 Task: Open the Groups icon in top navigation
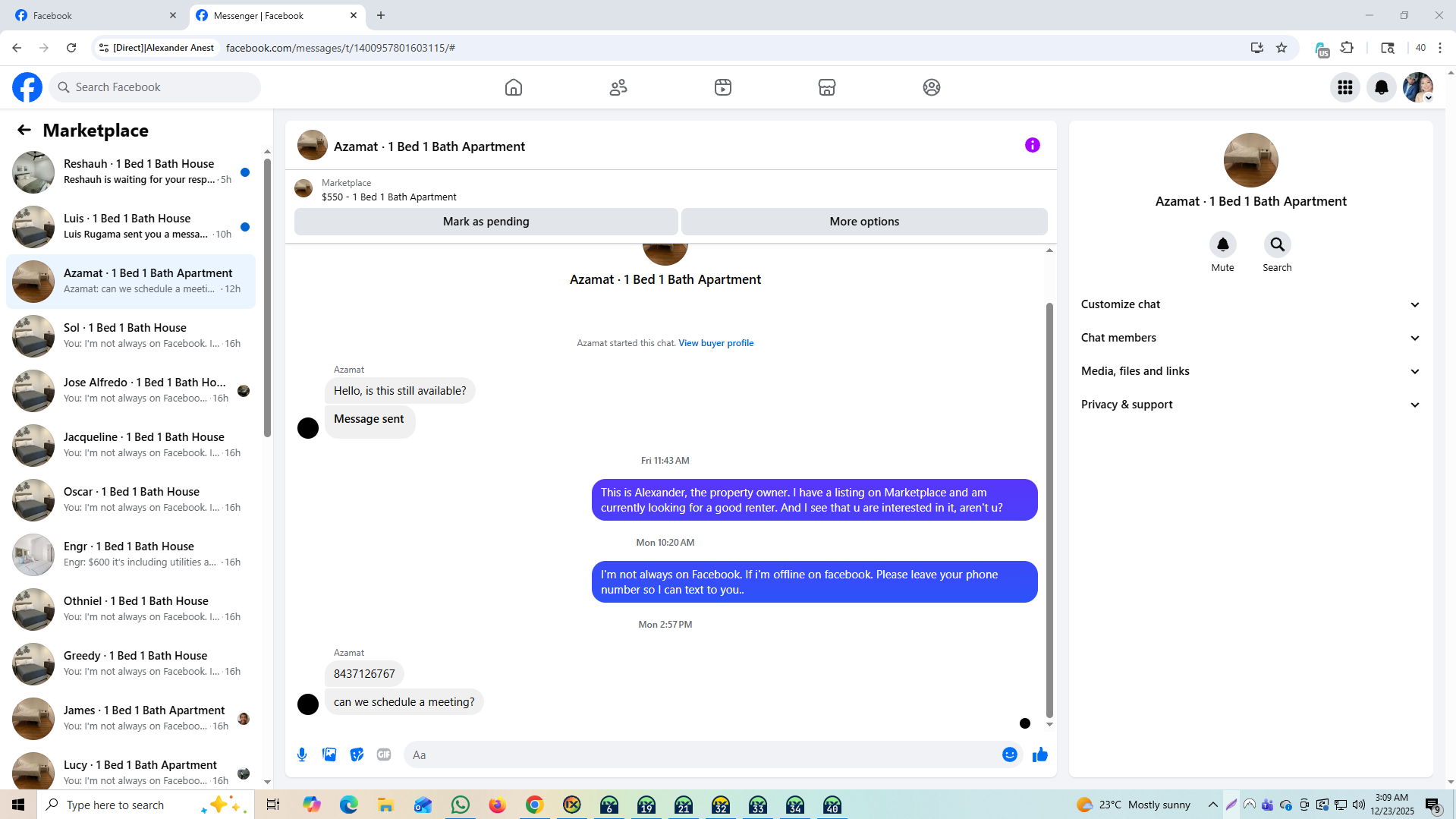tap(932, 87)
